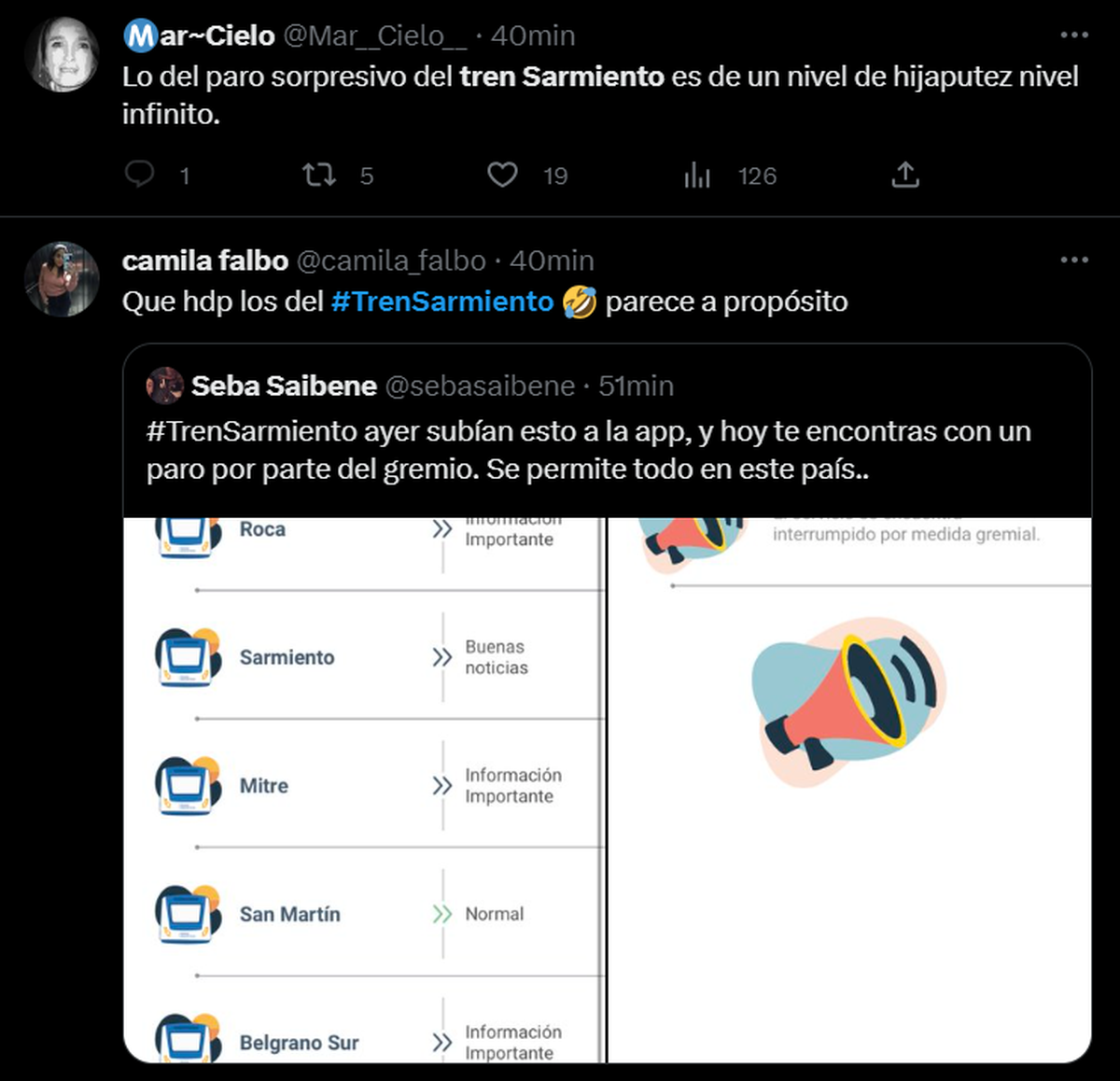Open @Mar_Cielo__ username handle
Viewport: 1120px width, 1081px height.
click(374, 35)
